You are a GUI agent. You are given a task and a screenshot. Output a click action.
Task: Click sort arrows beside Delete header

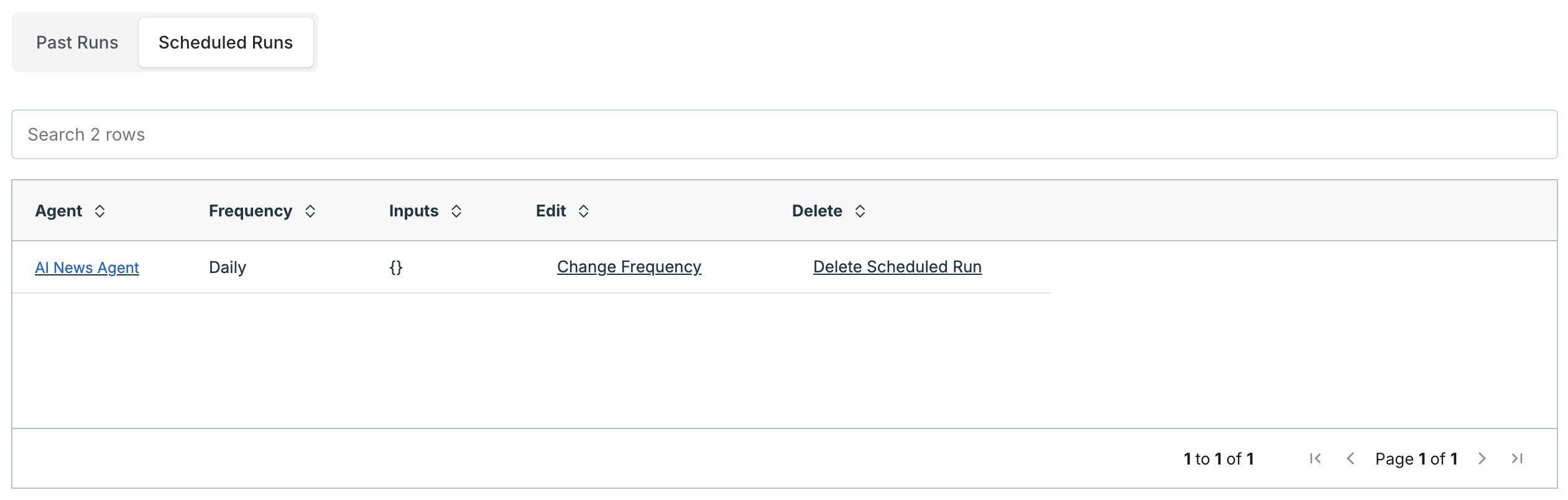click(860, 211)
